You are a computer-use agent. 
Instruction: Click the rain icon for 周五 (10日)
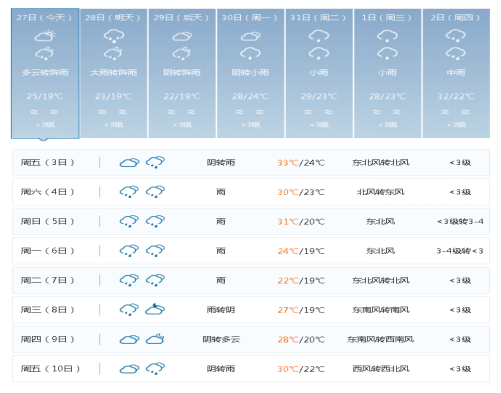(x=155, y=368)
